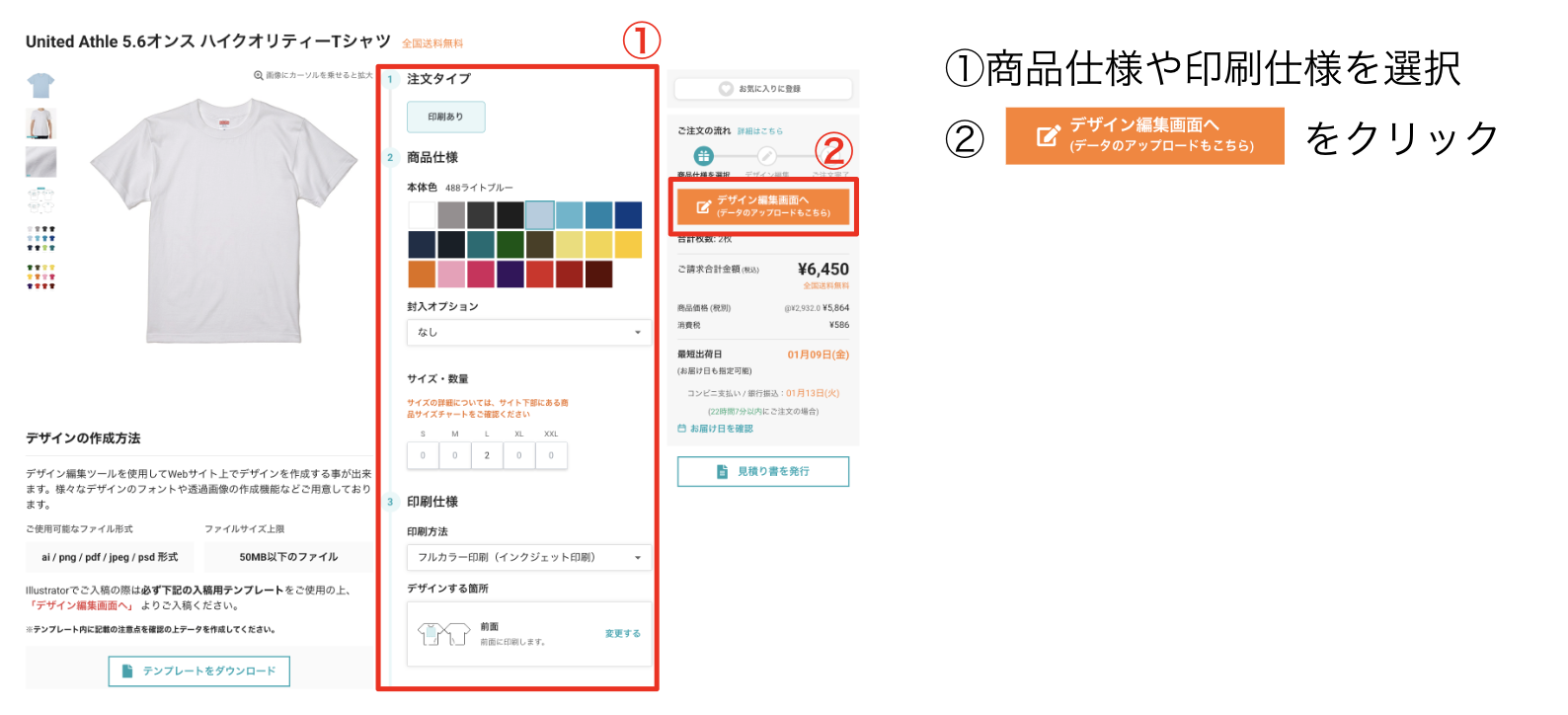Viewport: 1568px width, 715px height.
Task: Select the orange color swatch
Action: tap(422, 274)
